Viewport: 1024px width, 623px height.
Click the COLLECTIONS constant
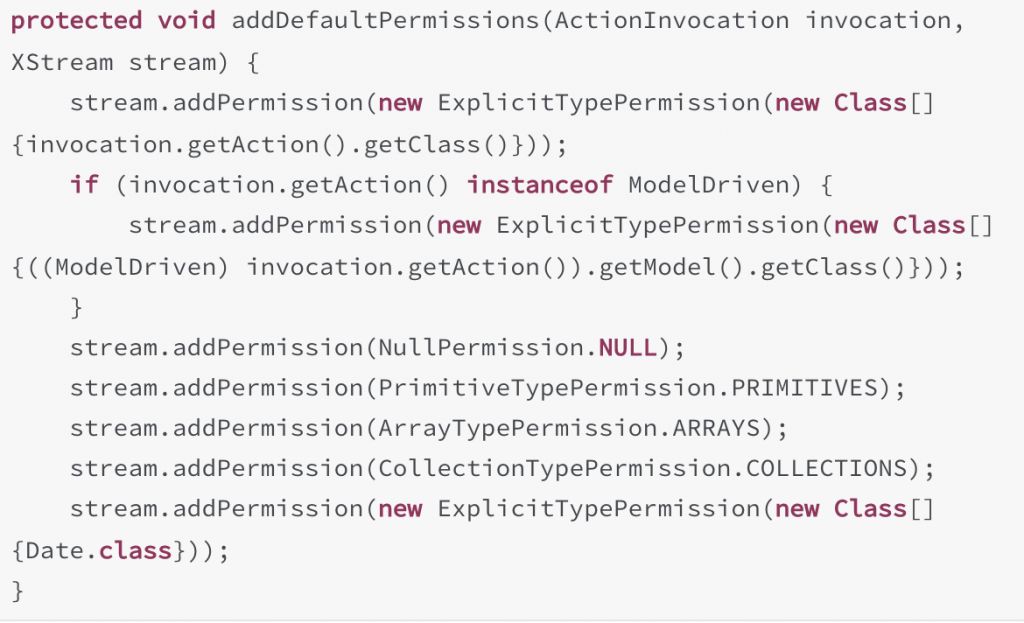[826, 469]
